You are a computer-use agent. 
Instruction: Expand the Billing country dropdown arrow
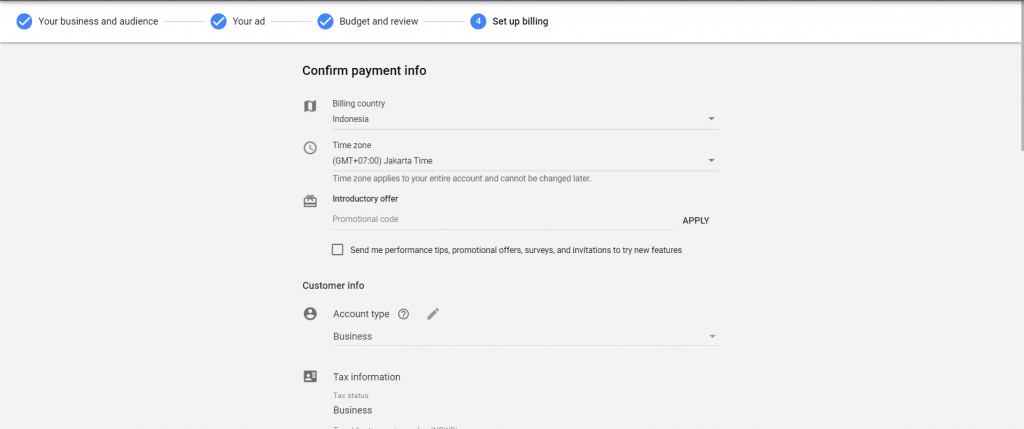(x=711, y=119)
